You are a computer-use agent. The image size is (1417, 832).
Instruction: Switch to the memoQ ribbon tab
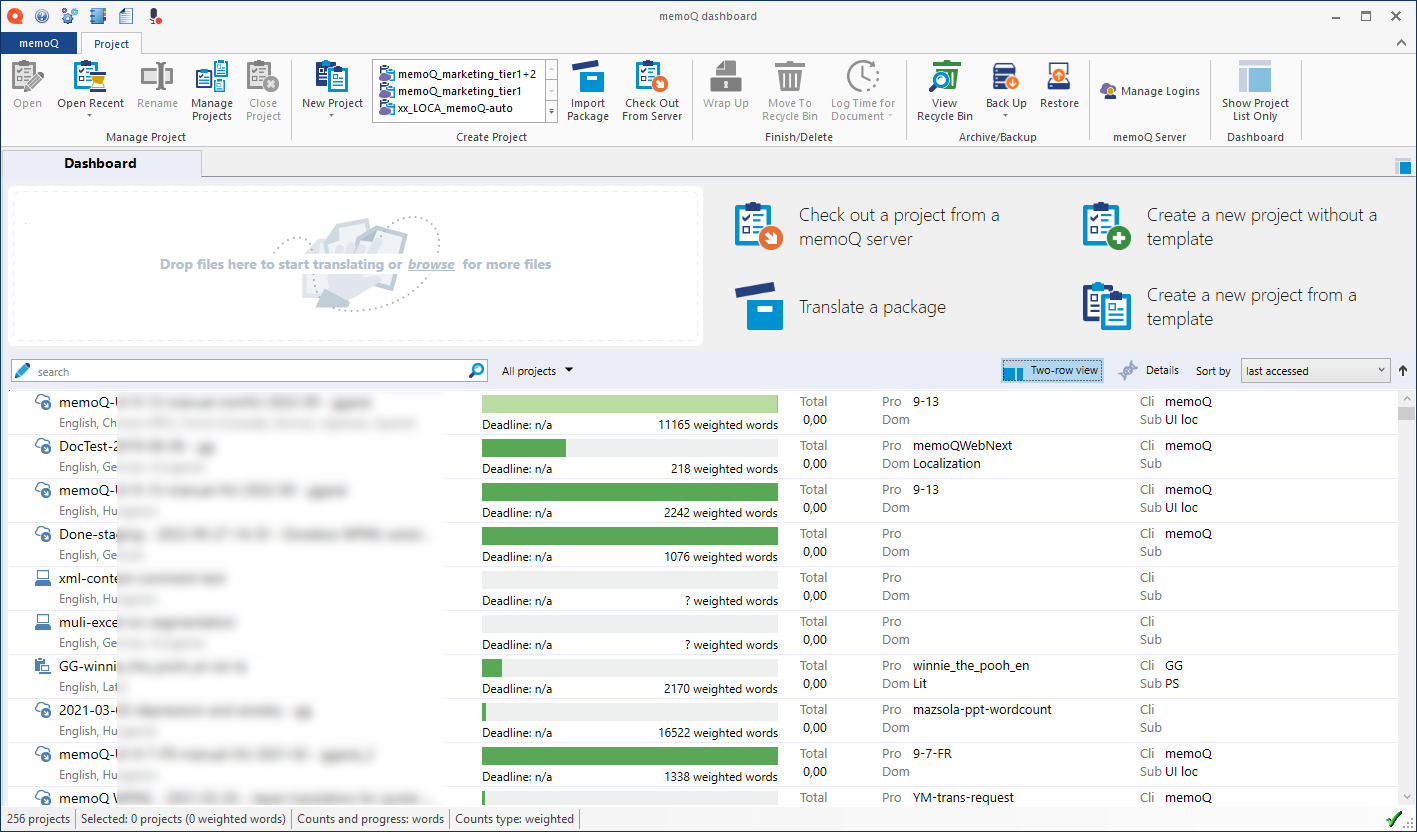pos(39,44)
